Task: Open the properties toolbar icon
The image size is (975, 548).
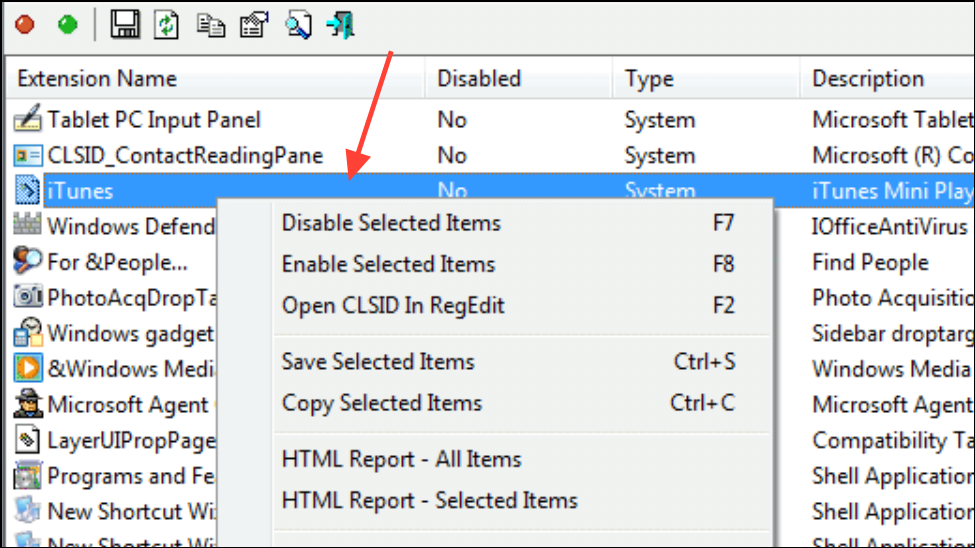Action: click(x=254, y=26)
